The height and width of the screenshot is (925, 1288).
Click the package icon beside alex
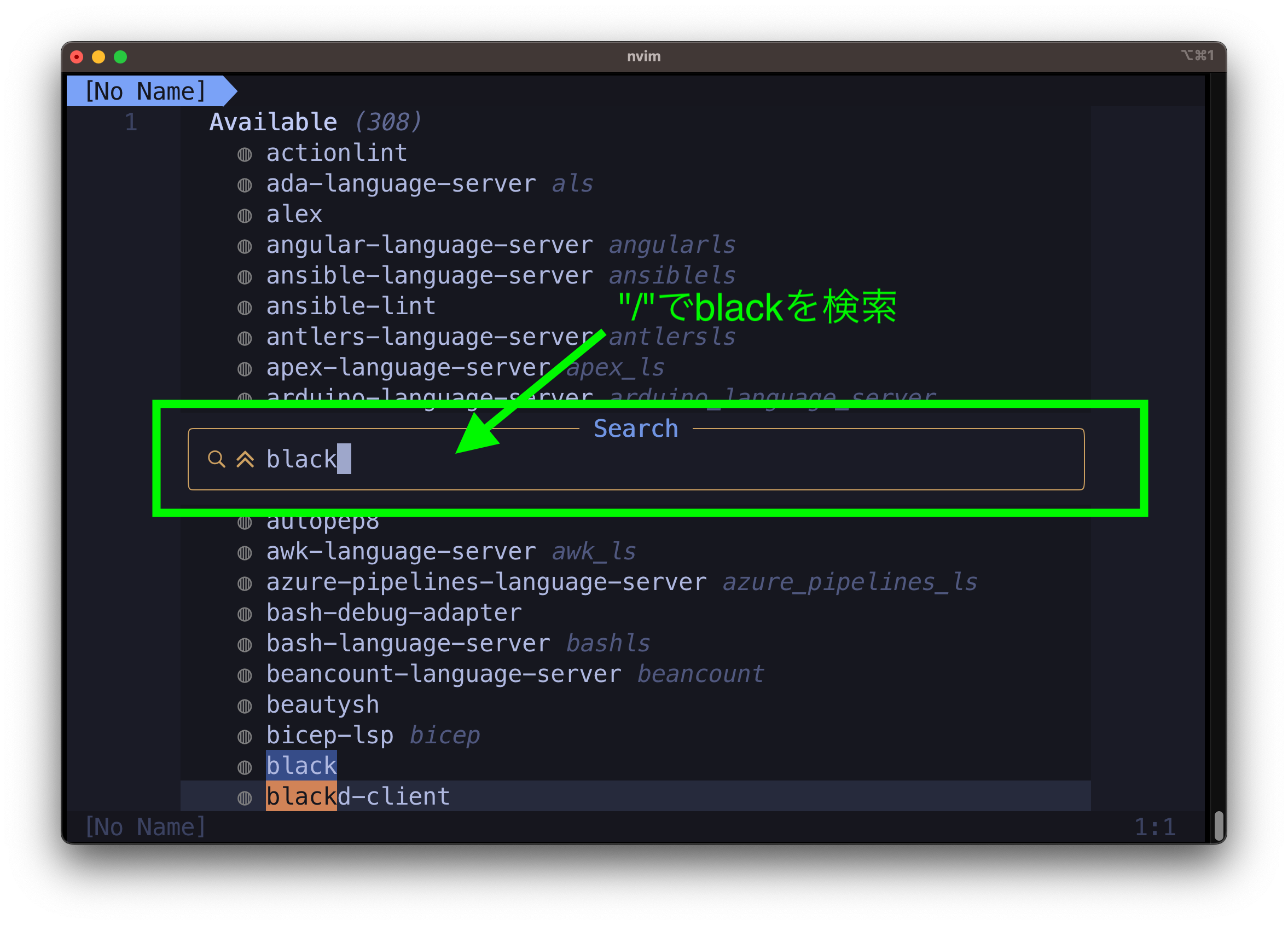point(244,216)
